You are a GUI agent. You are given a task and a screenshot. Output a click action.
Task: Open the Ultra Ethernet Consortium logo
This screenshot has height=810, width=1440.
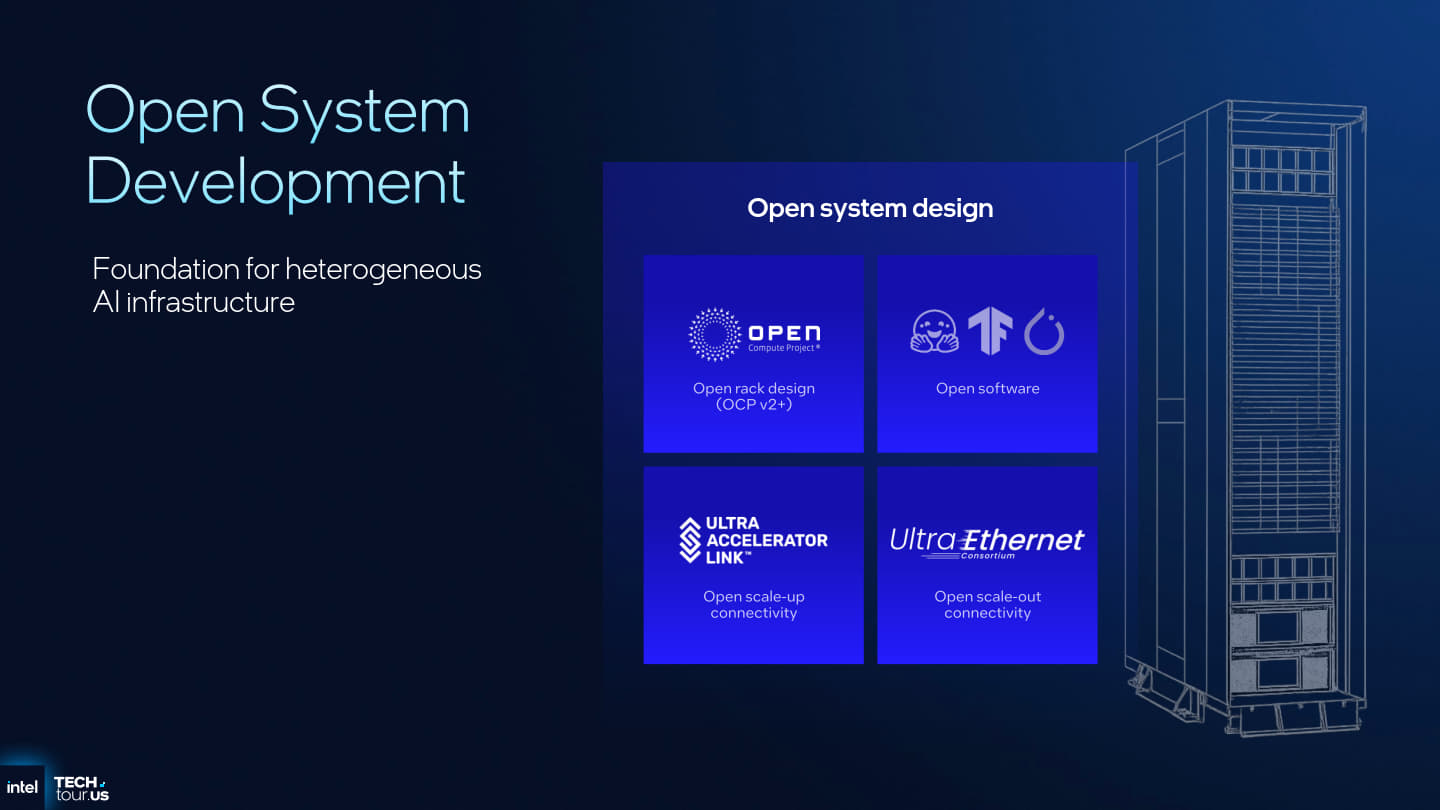click(987, 540)
